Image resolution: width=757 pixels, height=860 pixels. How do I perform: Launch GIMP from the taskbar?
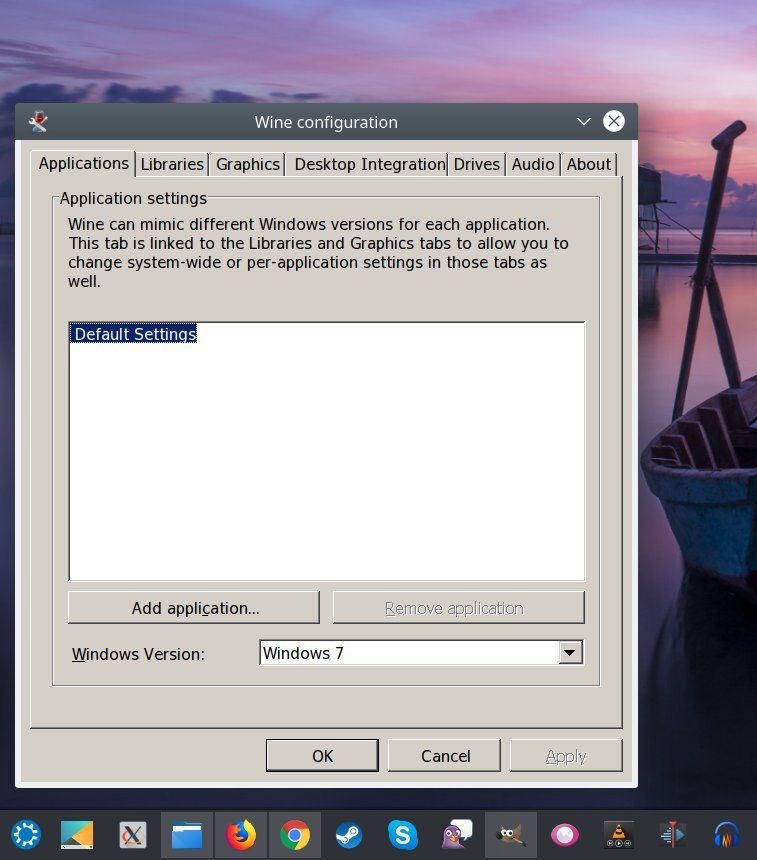tap(511, 835)
